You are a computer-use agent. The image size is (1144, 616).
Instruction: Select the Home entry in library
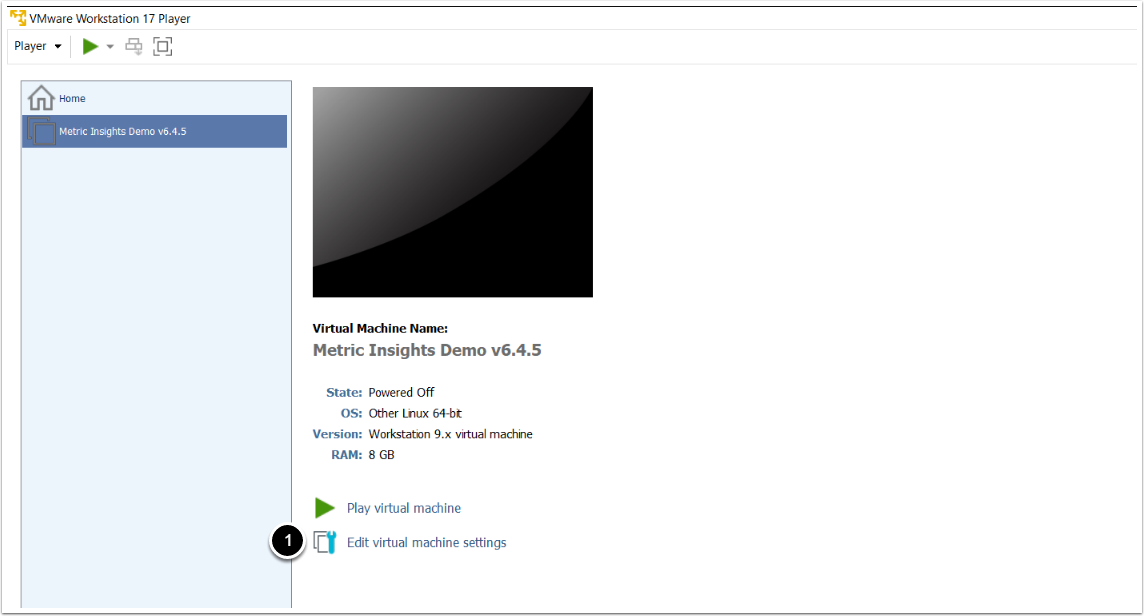point(155,99)
